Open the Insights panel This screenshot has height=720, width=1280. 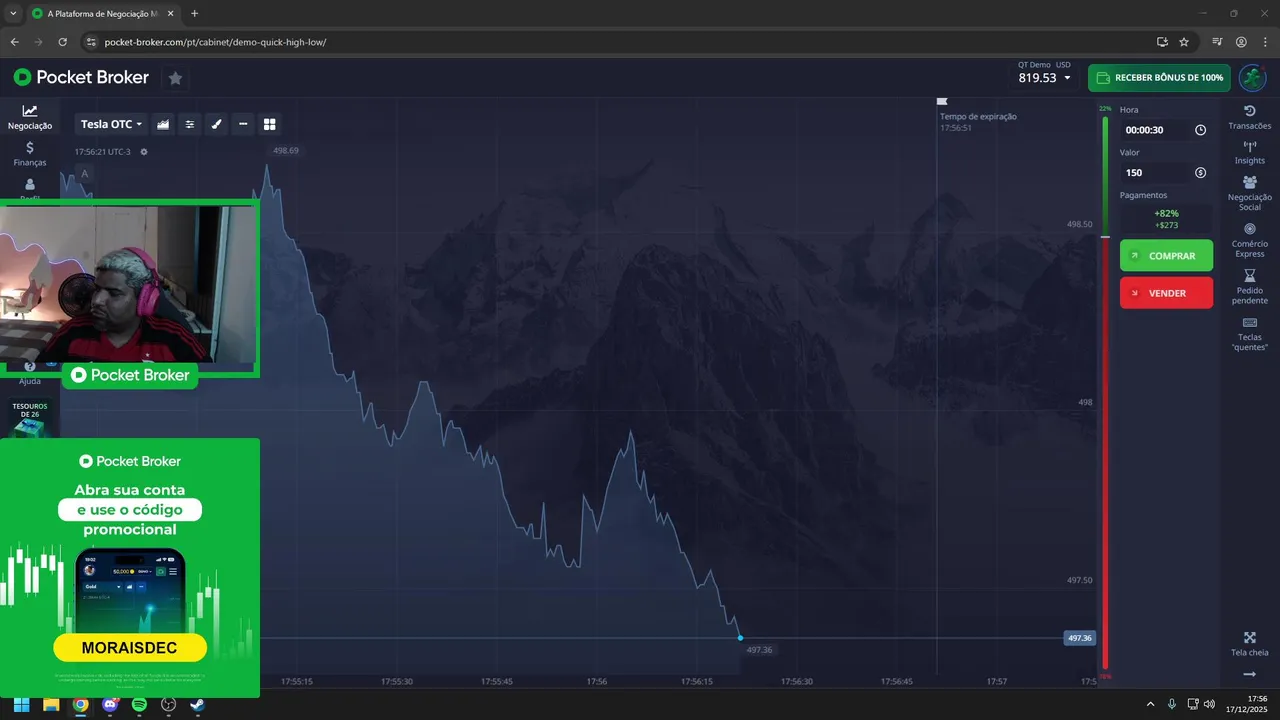[1249, 153]
